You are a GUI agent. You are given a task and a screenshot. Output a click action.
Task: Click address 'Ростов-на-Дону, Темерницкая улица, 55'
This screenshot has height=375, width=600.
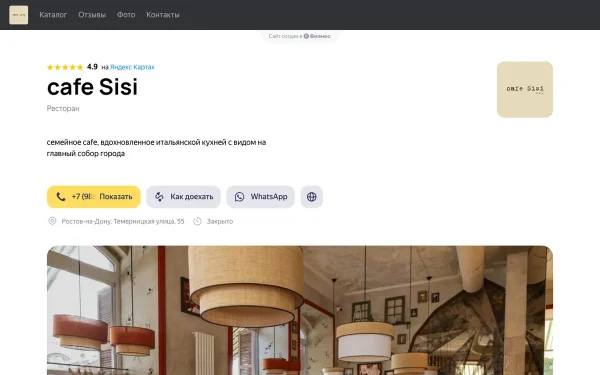click(x=123, y=221)
